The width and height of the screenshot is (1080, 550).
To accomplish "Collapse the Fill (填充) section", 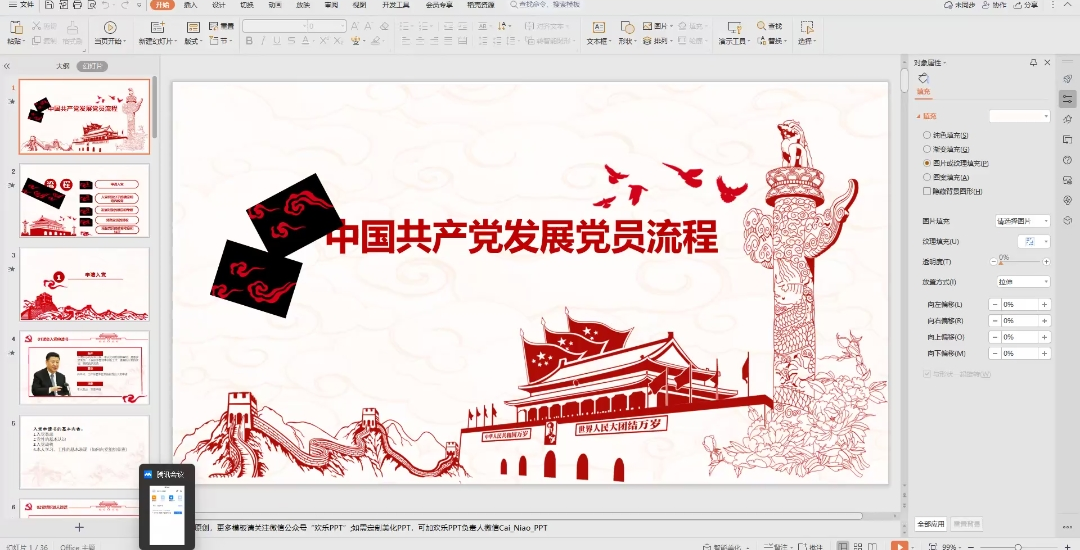I will tap(918, 116).
